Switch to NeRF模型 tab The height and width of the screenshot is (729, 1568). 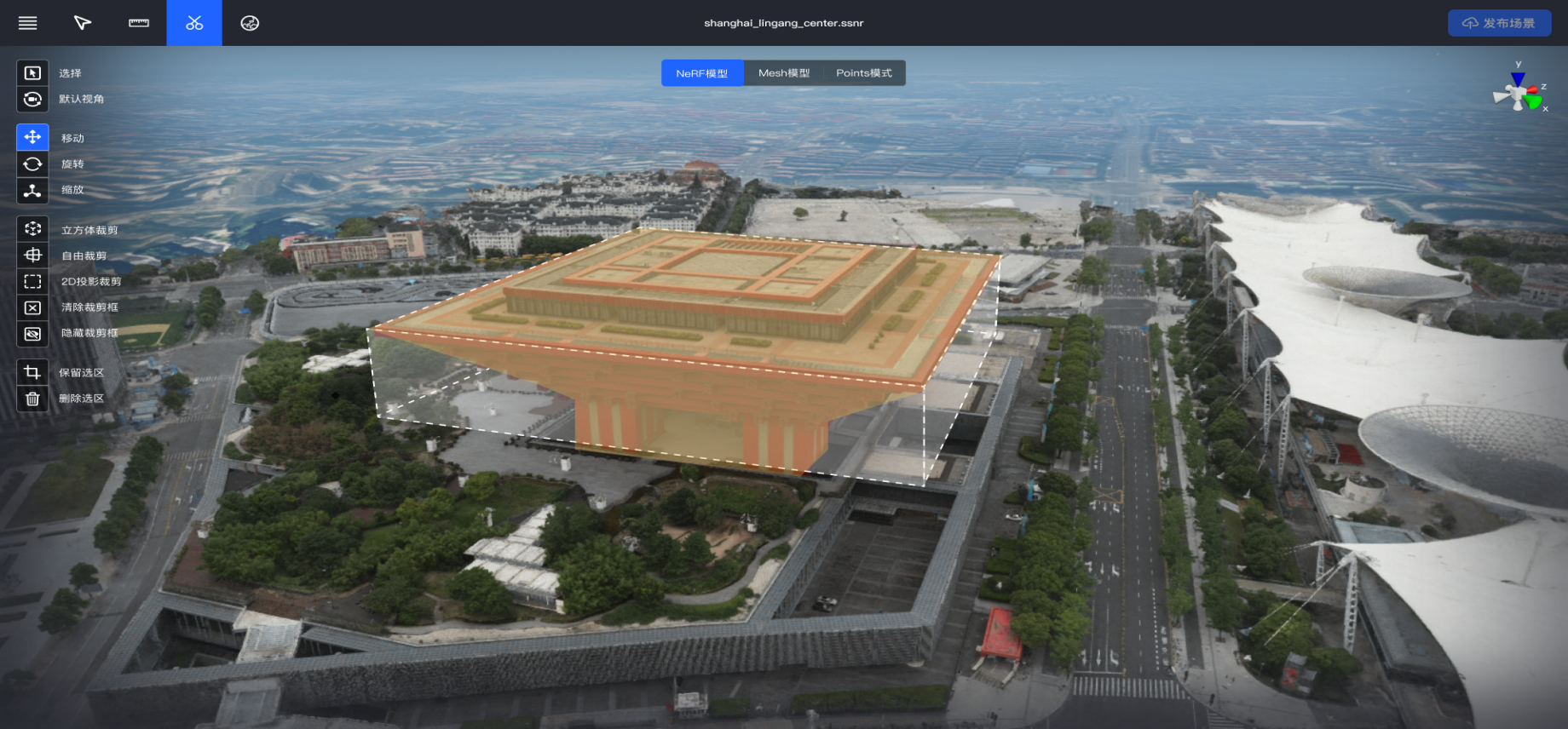pyautogui.click(x=702, y=73)
